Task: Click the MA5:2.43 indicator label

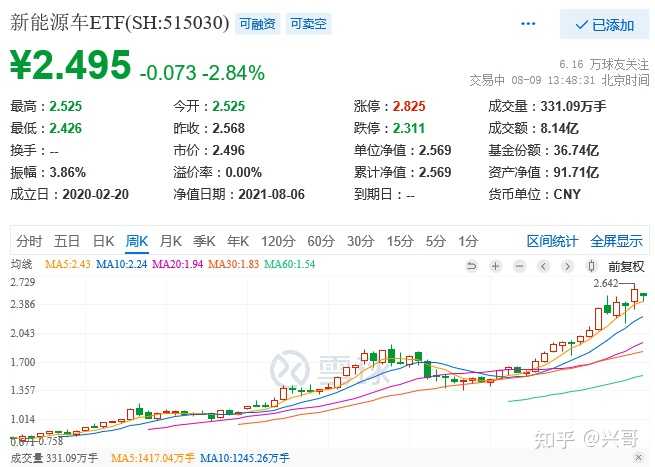Action: coord(68,264)
